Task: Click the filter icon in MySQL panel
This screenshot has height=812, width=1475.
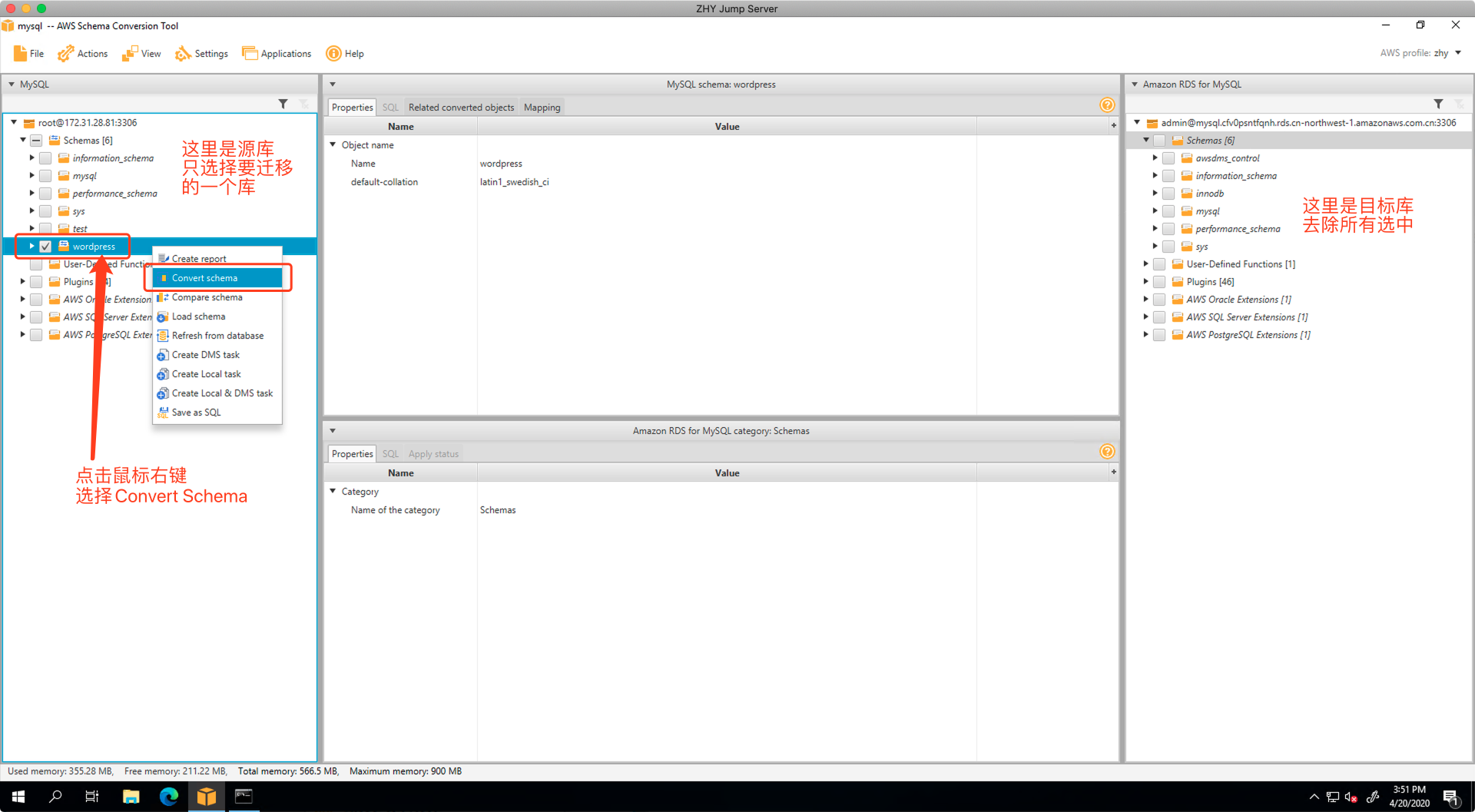Action: pyautogui.click(x=283, y=104)
